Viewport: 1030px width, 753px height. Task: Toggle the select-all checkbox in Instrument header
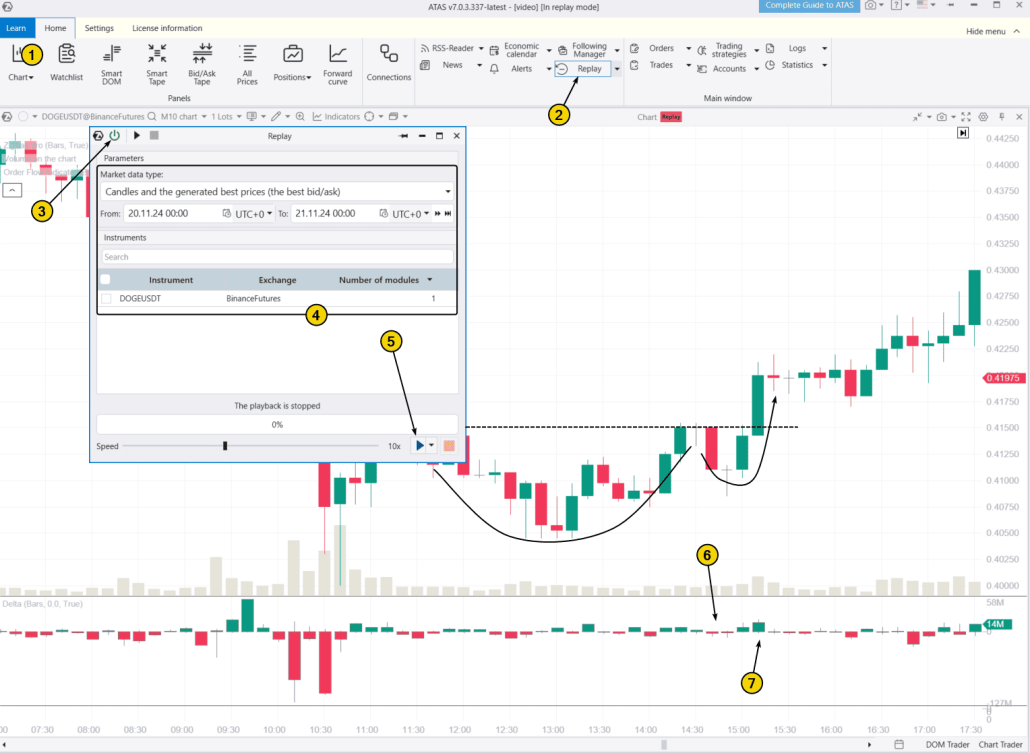click(x=106, y=280)
